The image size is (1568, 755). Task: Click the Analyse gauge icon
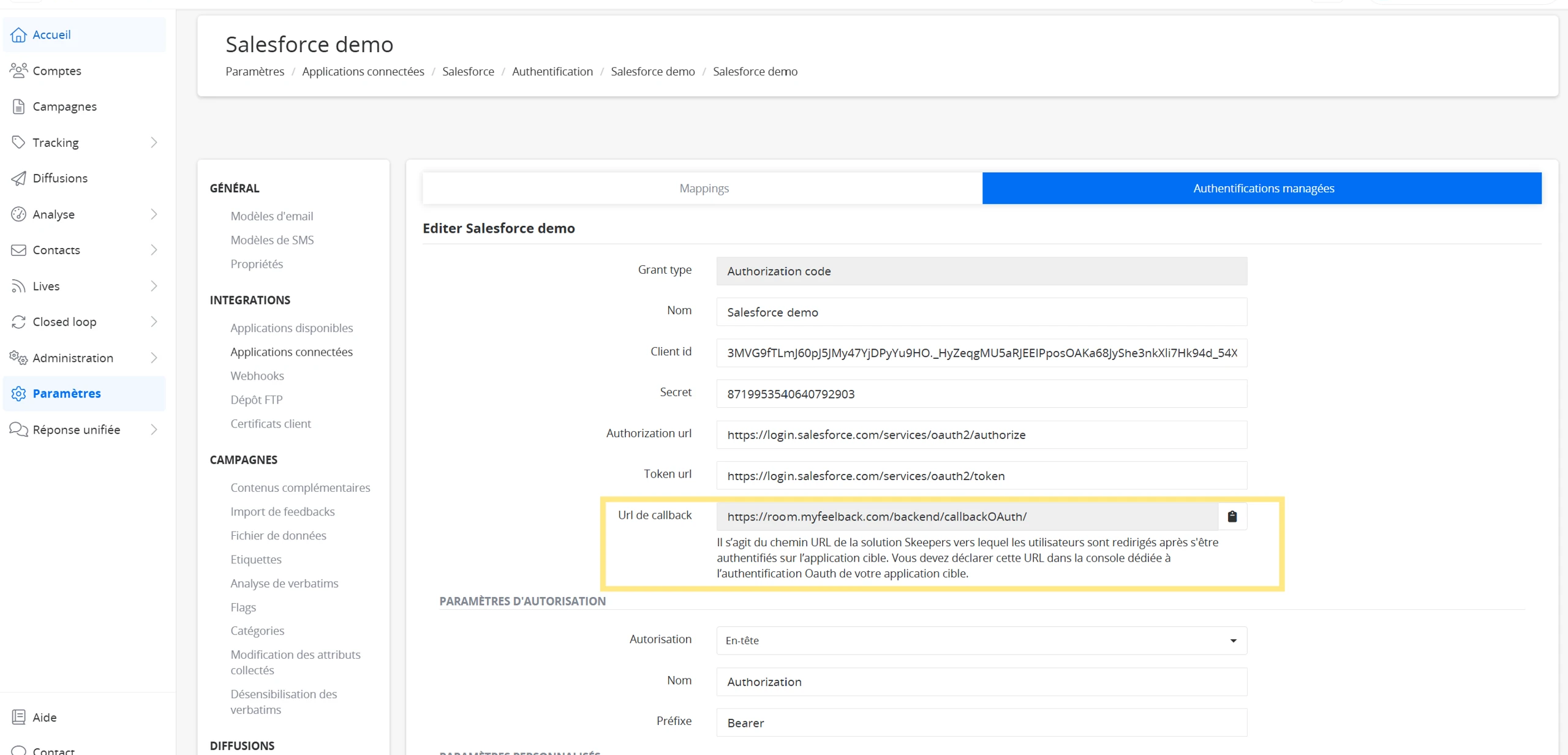click(x=18, y=214)
